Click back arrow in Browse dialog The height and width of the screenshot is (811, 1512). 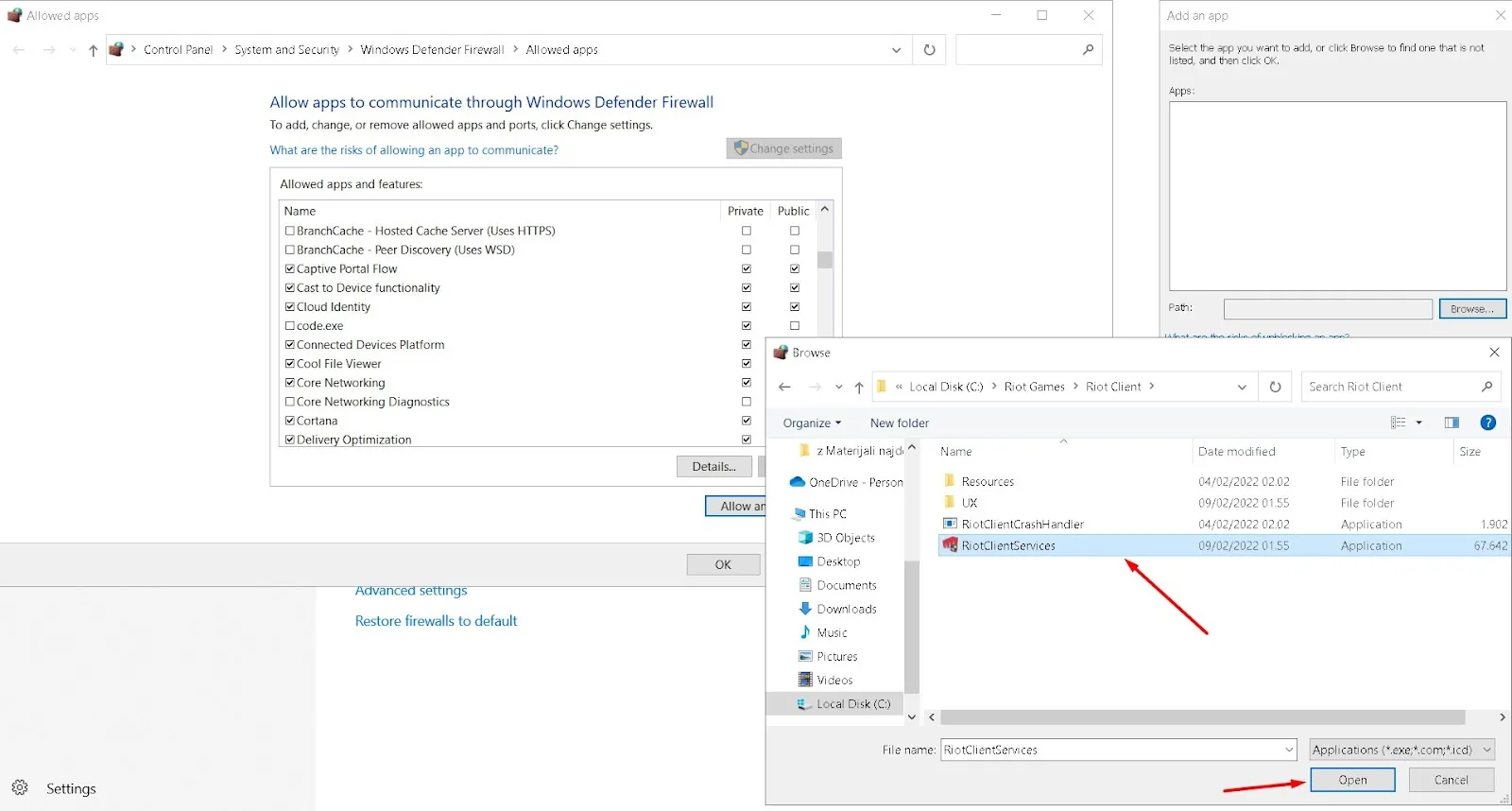pos(784,387)
